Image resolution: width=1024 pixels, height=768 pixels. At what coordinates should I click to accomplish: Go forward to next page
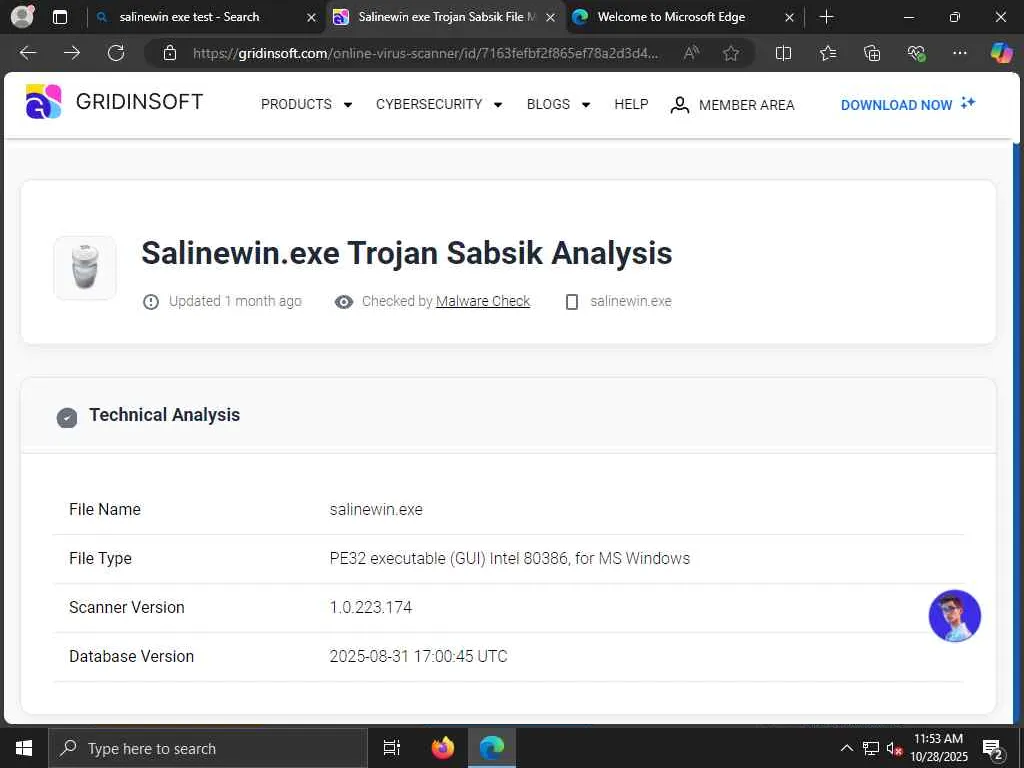click(72, 53)
